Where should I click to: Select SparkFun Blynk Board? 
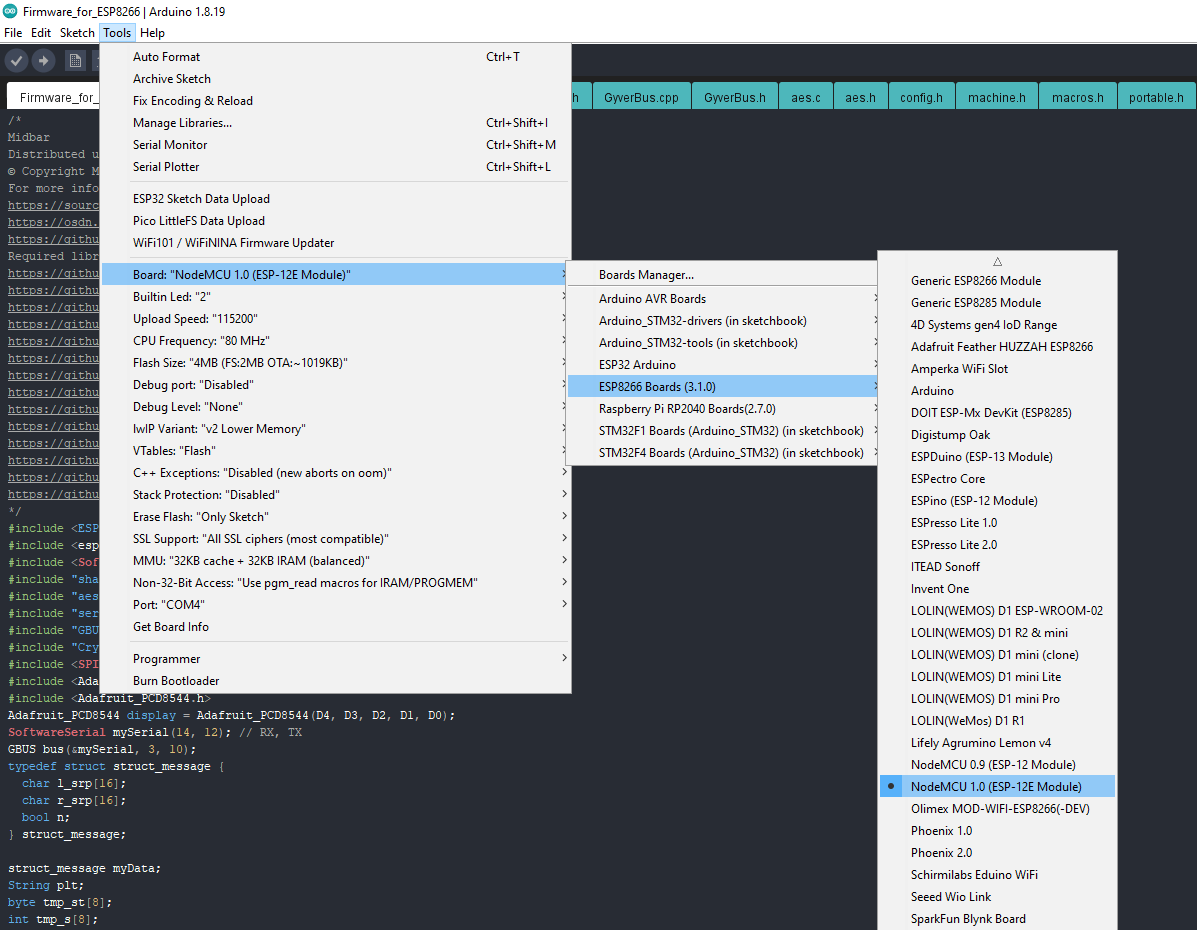pos(997,919)
